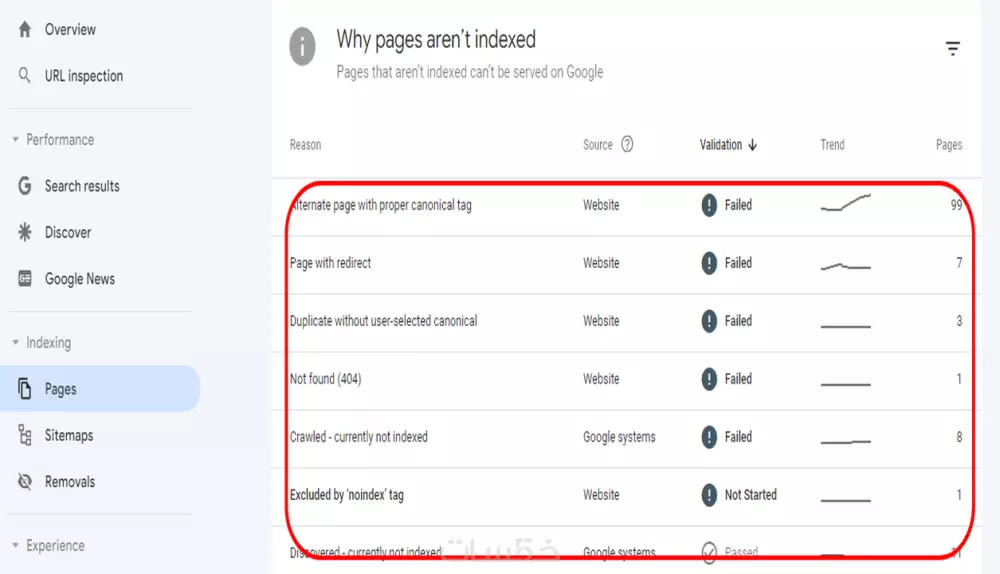1000x574 pixels.
Task: Open Excluded by 'noindex' tag row
Action: (346, 495)
